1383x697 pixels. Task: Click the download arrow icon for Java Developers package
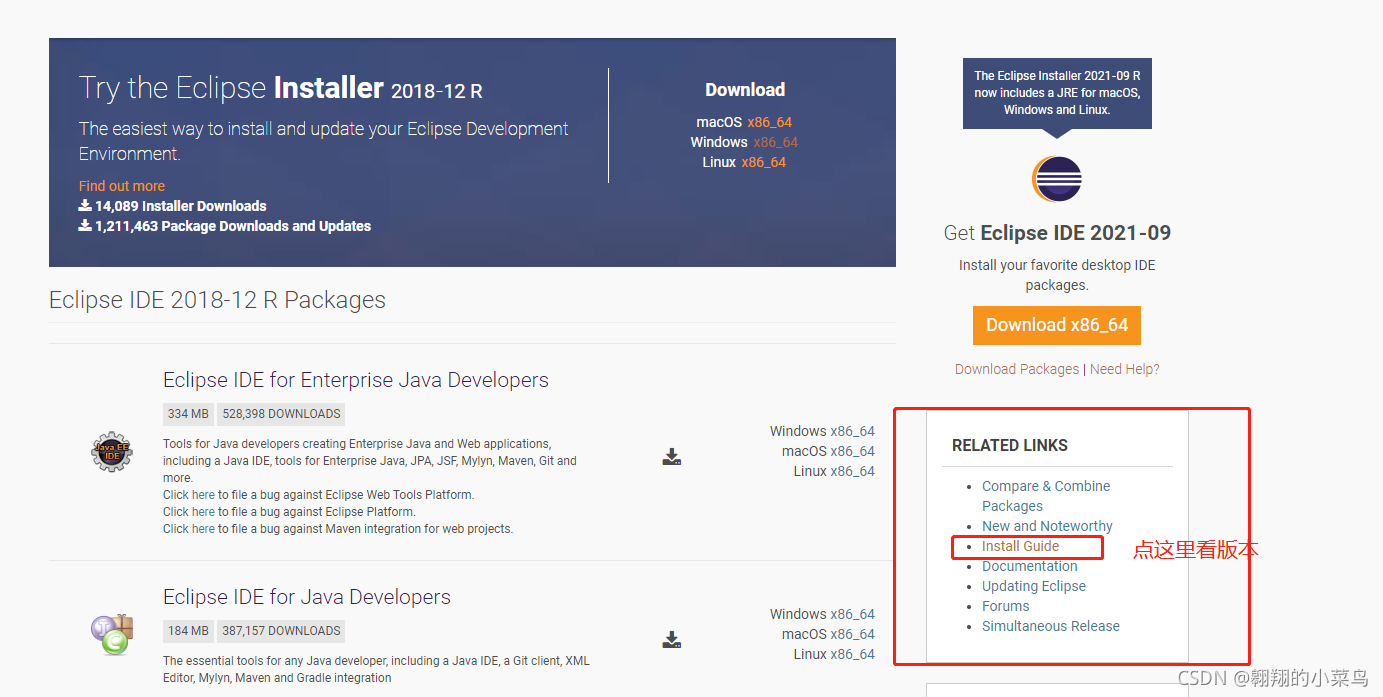671,640
